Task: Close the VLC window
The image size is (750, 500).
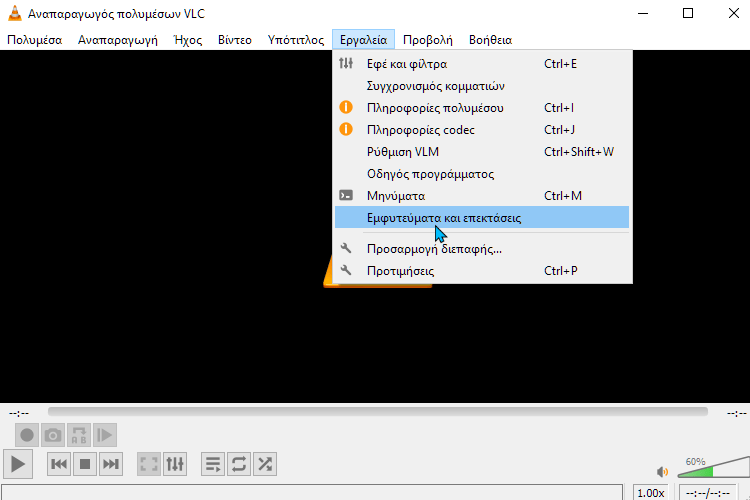Action: 734,13
